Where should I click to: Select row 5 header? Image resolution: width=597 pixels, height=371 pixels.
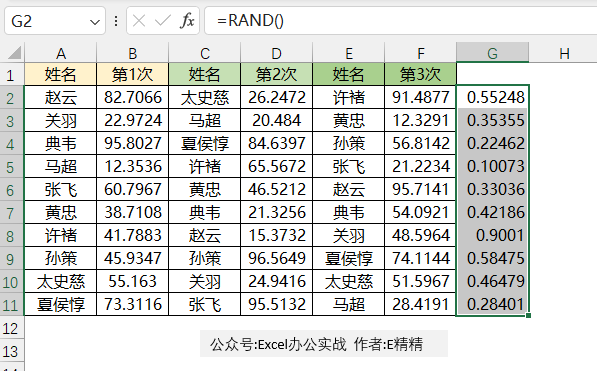pyautogui.click(x=12, y=166)
